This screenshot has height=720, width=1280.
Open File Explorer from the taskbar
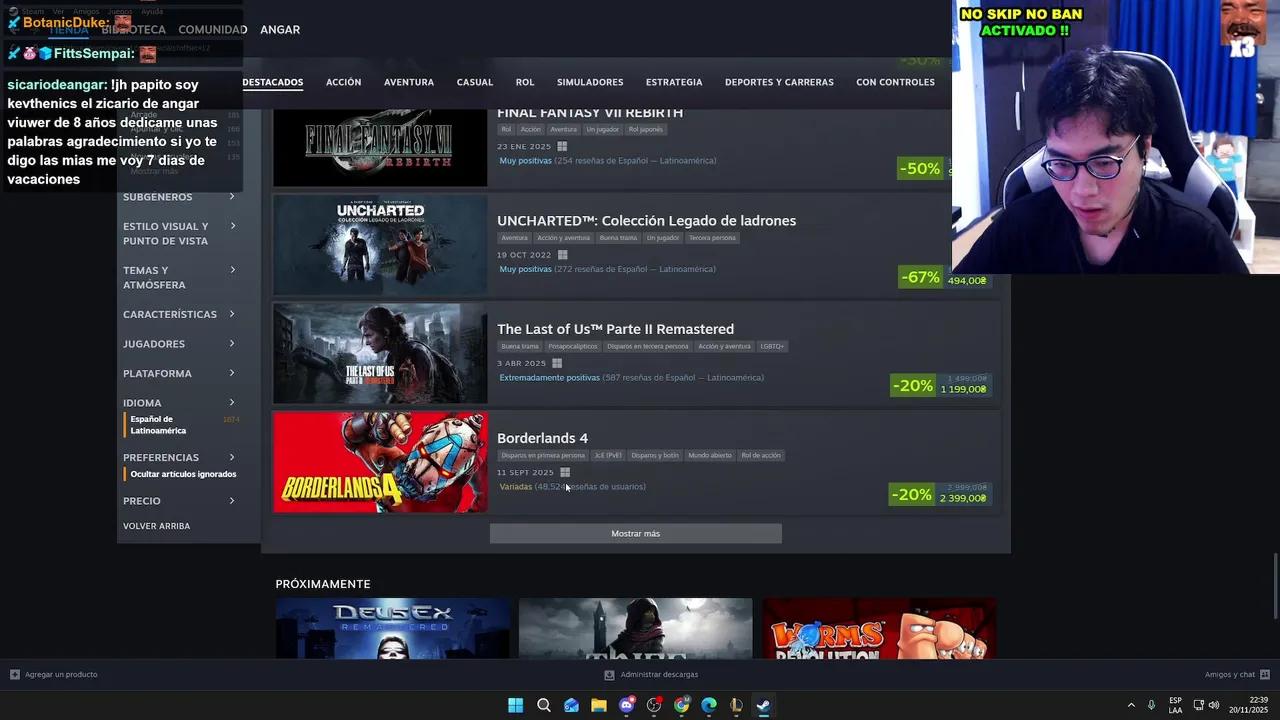(599, 705)
